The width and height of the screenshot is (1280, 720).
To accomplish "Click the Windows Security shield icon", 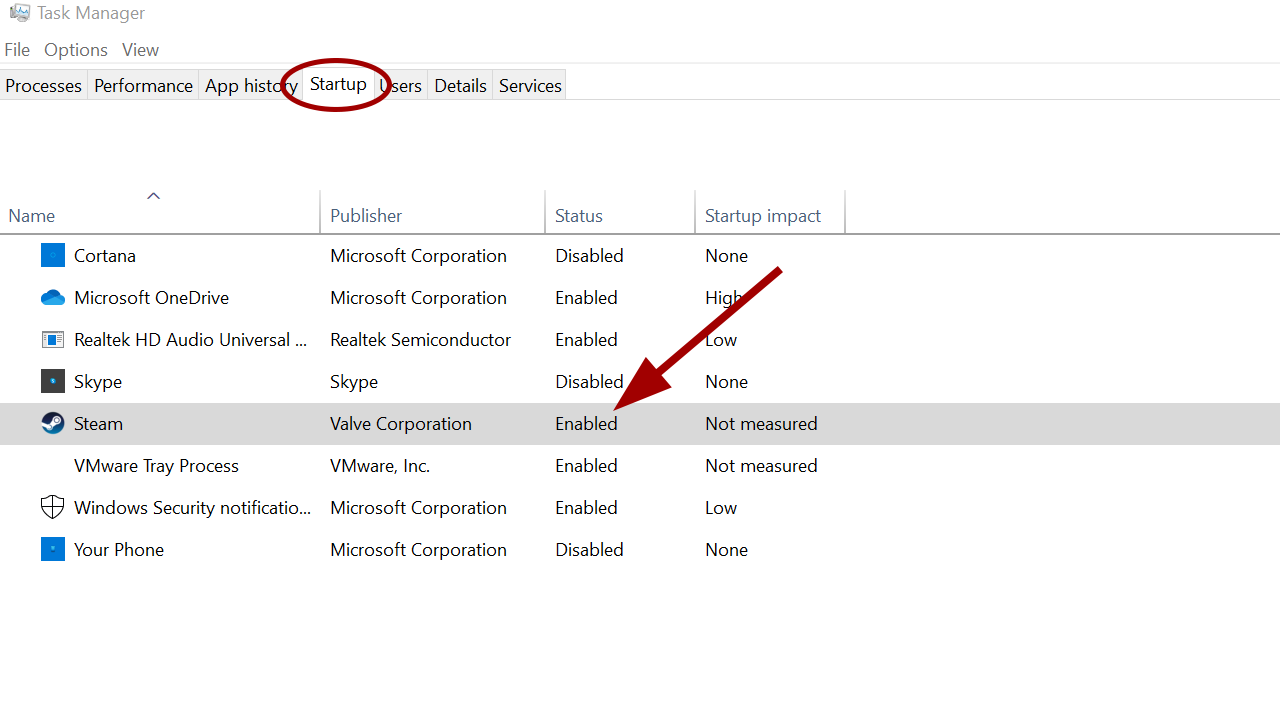I will pos(53,508).
